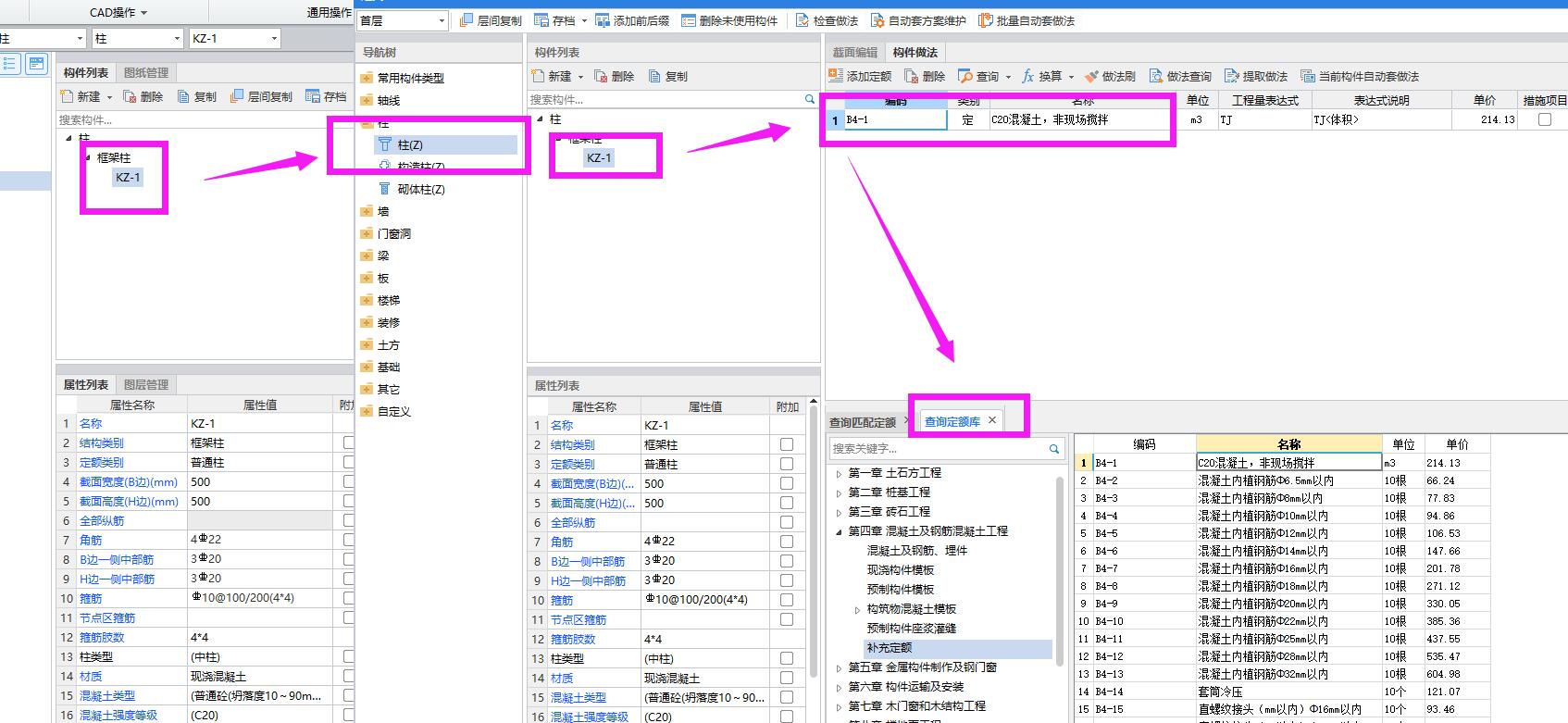Click the 批量自动套做法 toolbar icon
Viewport: 1568px width, 723px height.
click(986, 20)
